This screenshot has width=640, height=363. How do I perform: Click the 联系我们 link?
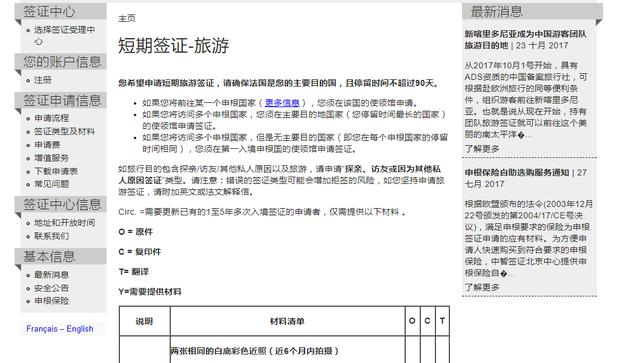51,236
